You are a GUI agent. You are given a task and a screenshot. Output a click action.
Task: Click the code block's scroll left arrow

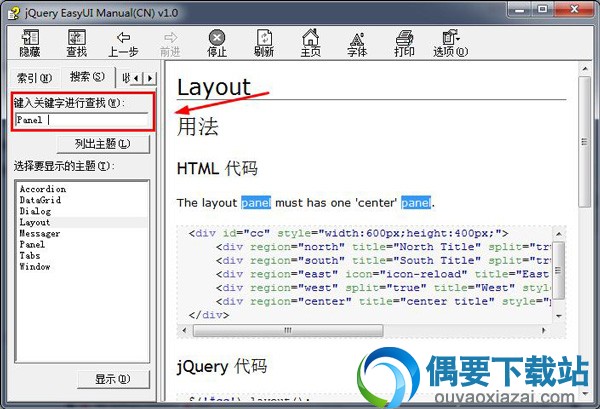(184, 330)
